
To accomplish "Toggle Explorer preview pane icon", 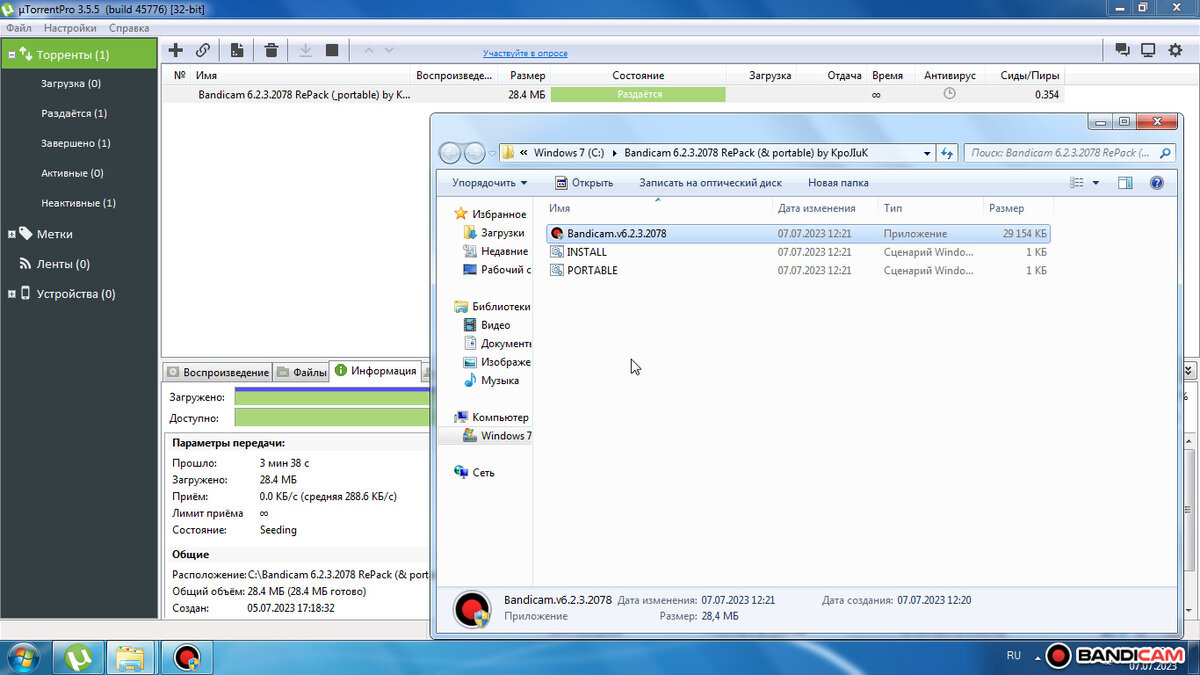I will [1125, 183].
